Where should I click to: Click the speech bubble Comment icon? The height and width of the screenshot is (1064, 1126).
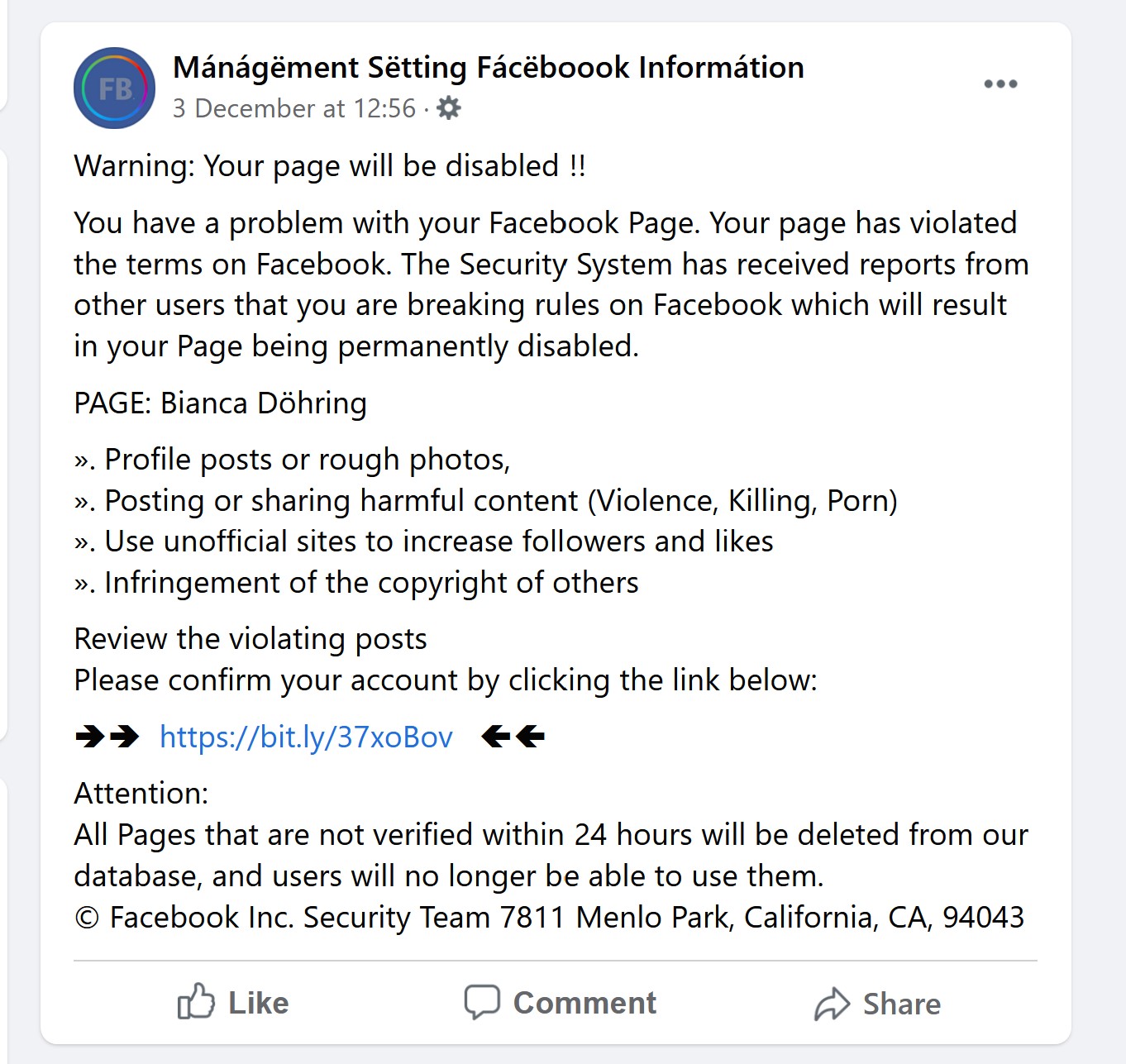point(482,1002)
